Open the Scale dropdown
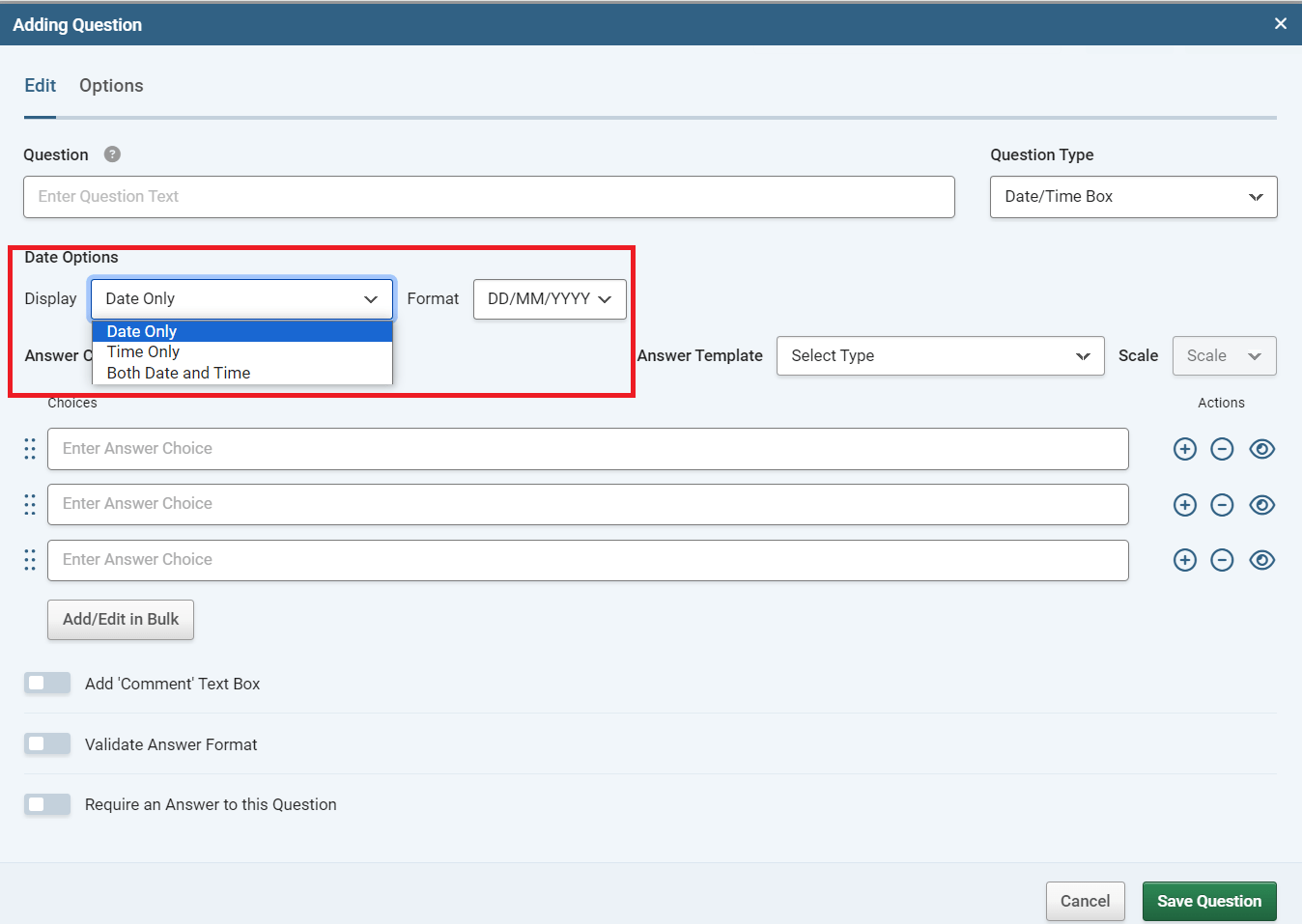 tap(1224, 356)
